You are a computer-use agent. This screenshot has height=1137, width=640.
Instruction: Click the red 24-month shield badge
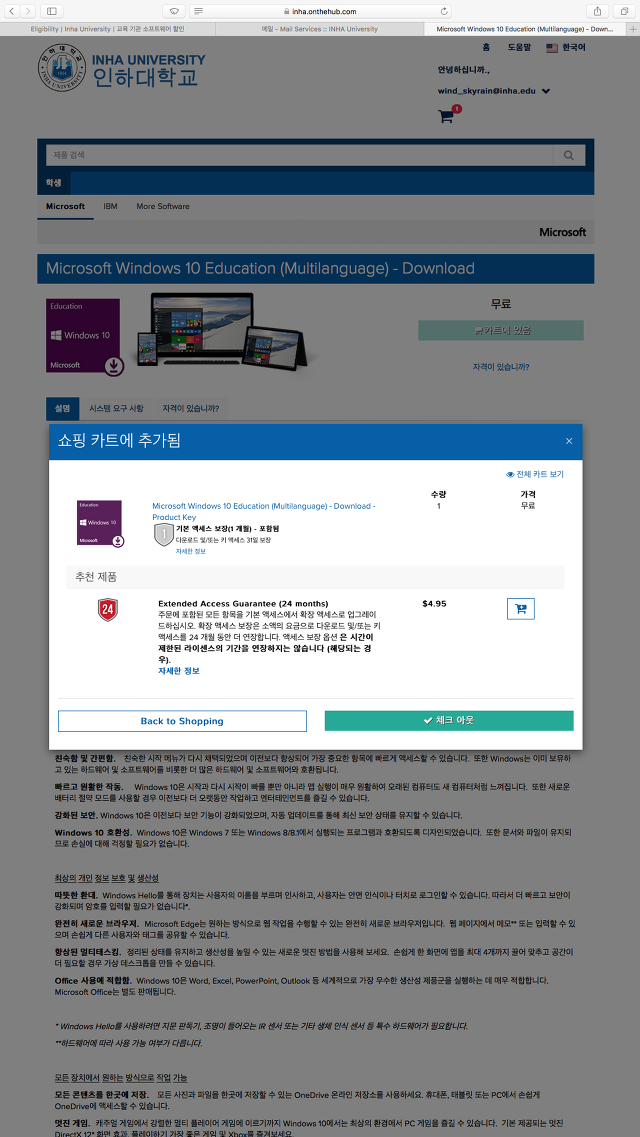pos(108,610)
